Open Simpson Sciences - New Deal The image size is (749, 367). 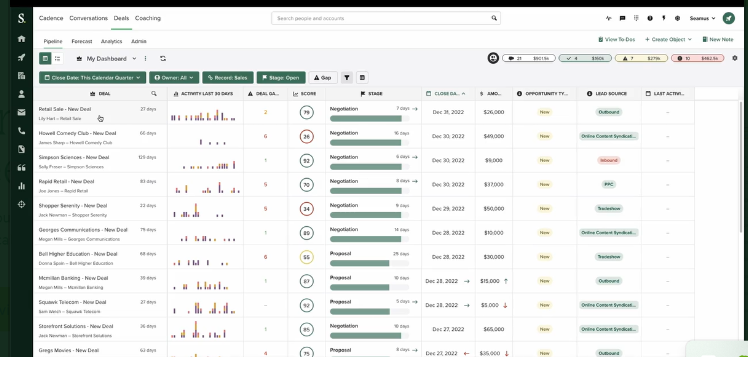[x=74, y=157]
